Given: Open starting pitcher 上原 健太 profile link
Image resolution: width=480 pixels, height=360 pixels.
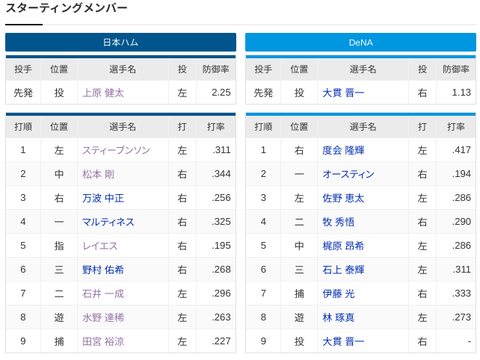Looking at the screenshot, I should tap(103, 93).
